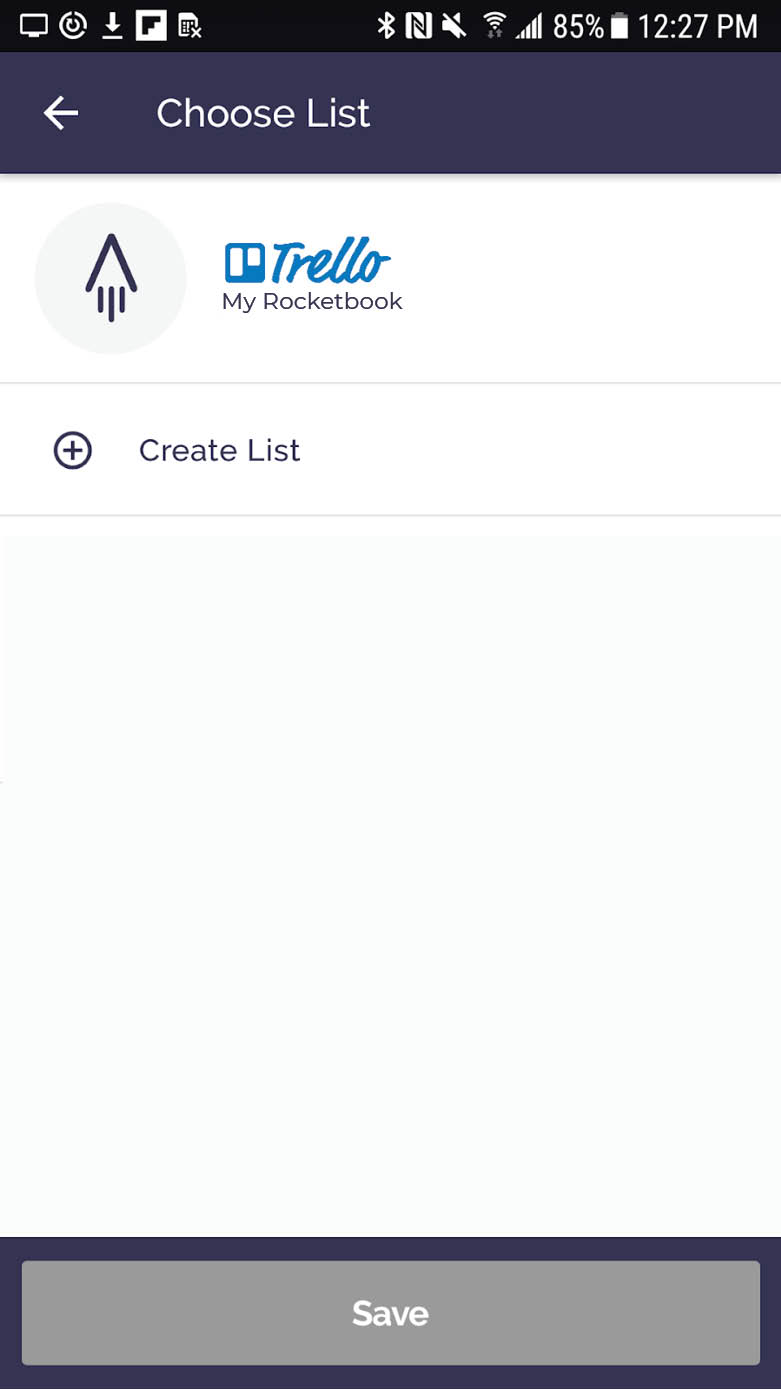Tap the Wi-Fi status icon

pyautogui.click(x=493, y=26)
